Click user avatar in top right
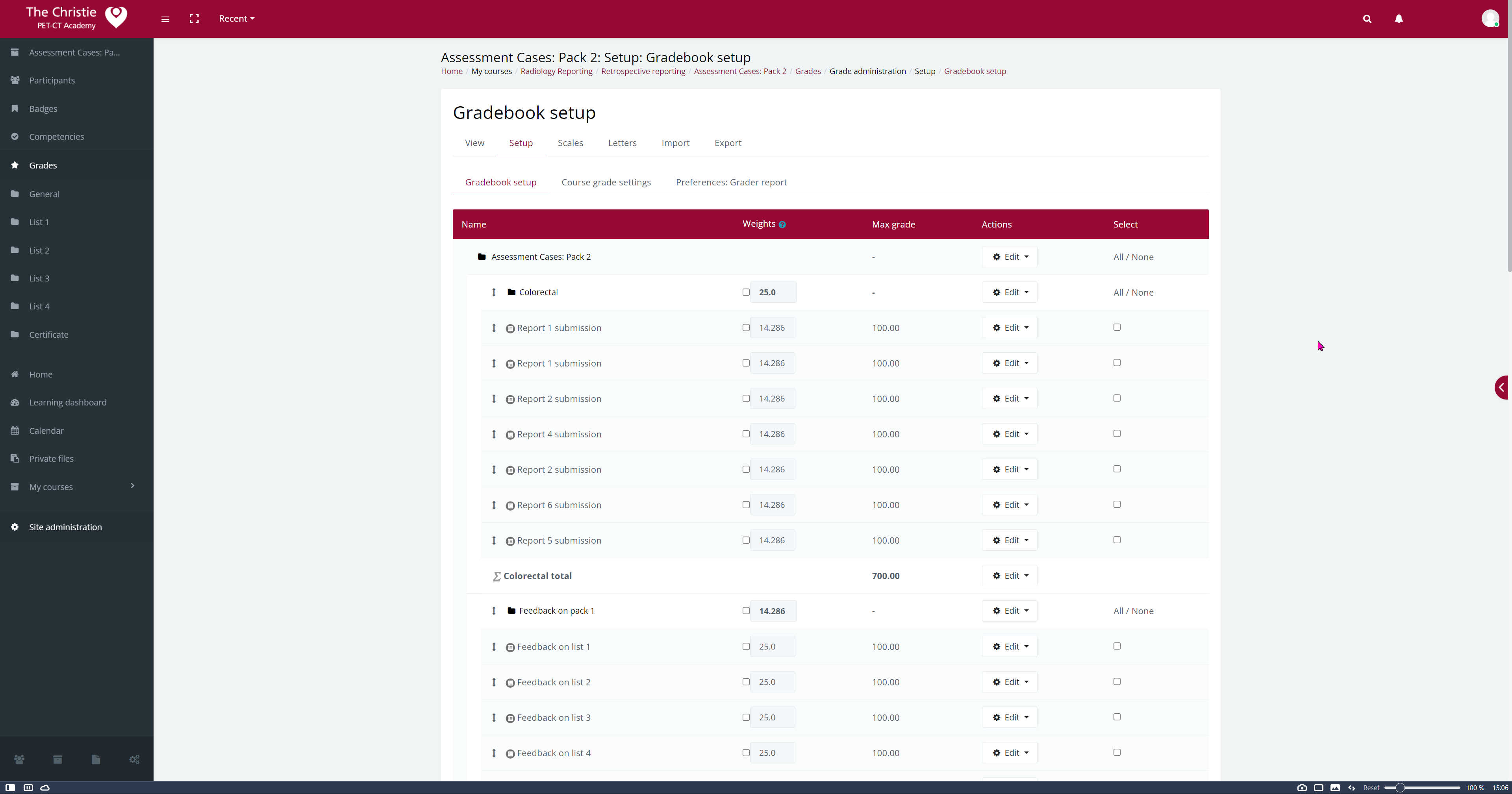Viewport: 1512px width, 794px height. click(x=1490, y=19)
